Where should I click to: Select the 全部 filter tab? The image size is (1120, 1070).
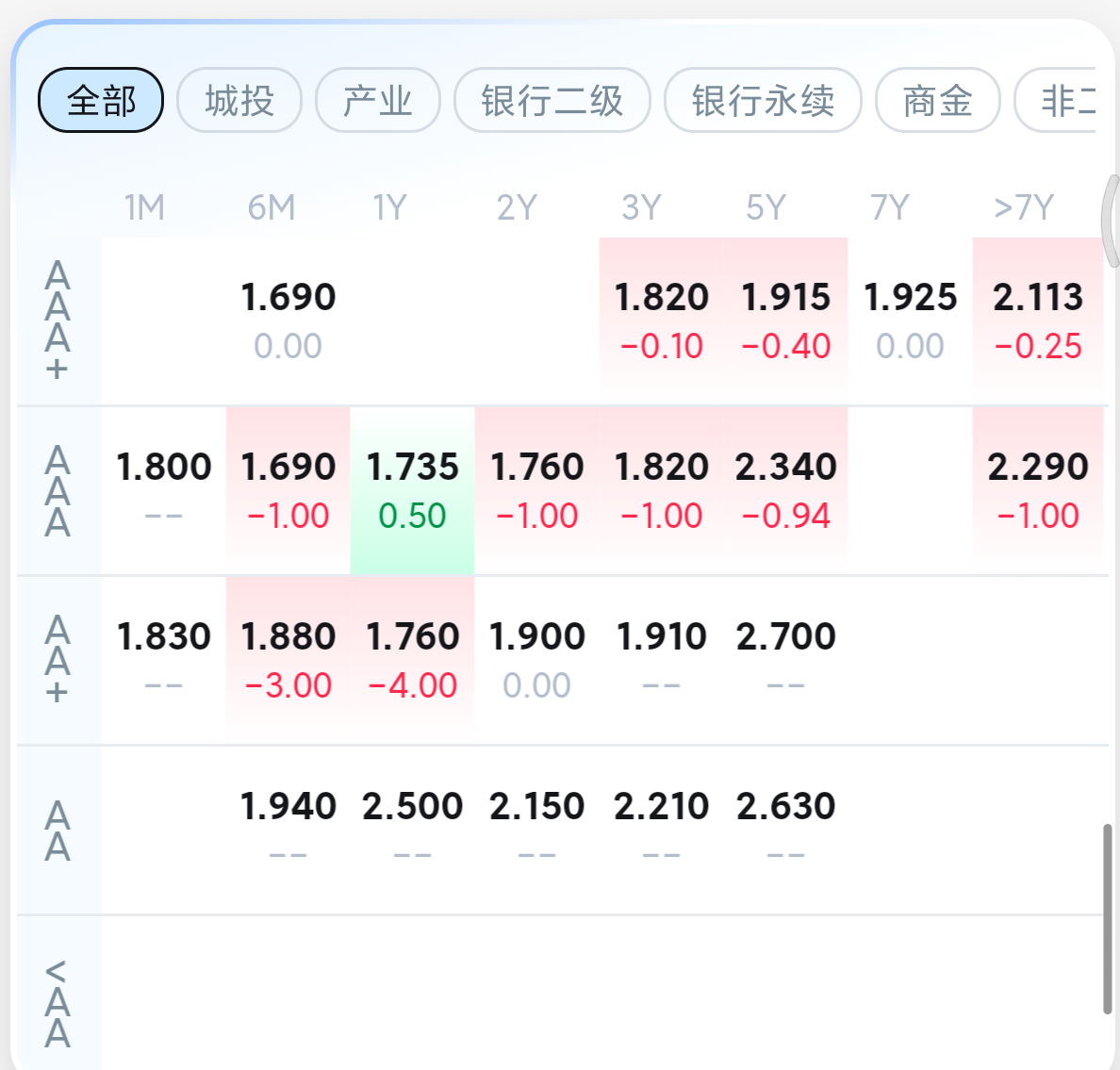tap(101, 100)
